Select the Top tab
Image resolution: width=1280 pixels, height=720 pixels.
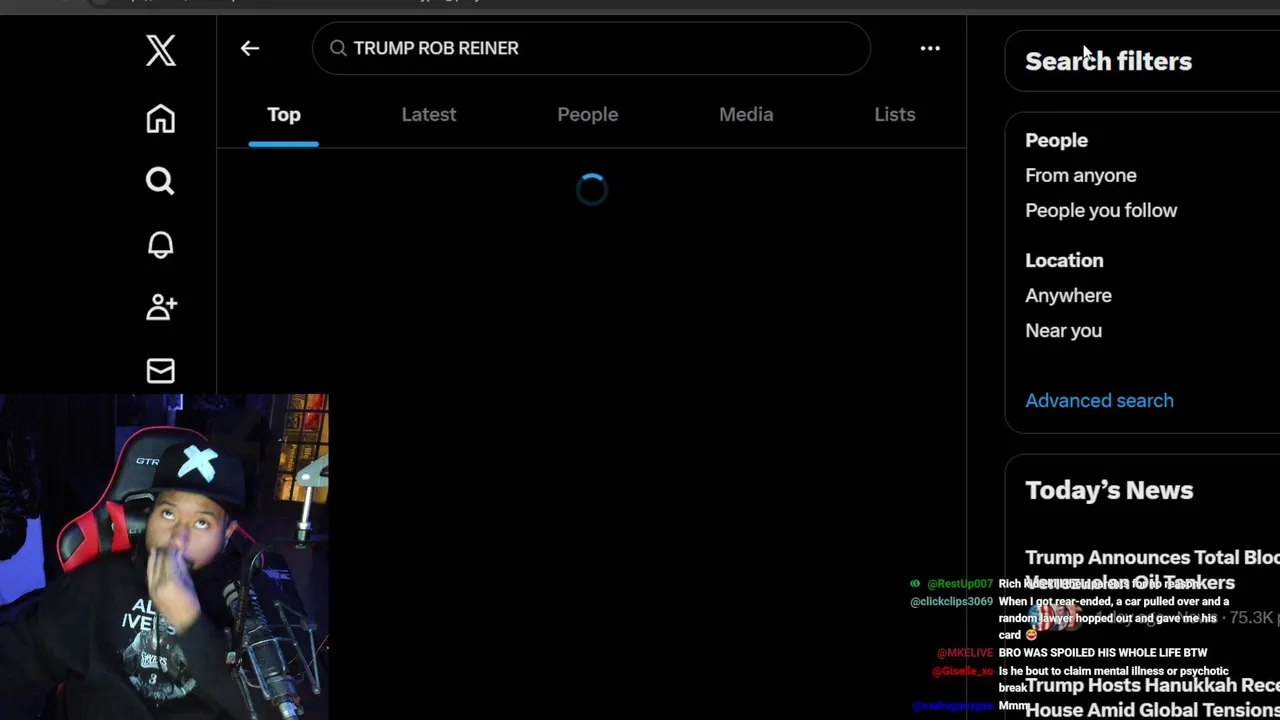284,115
